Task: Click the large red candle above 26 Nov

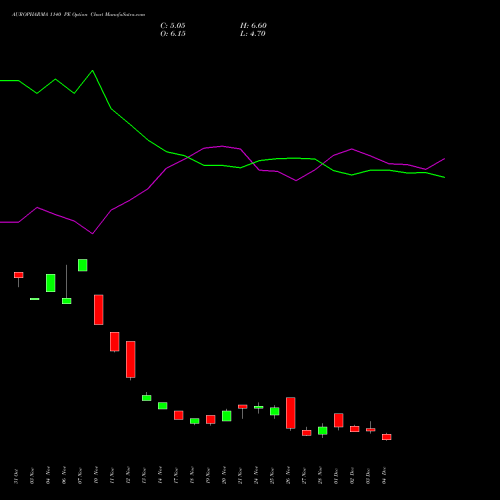Action: pyautogui.click(x=291, y=413)
